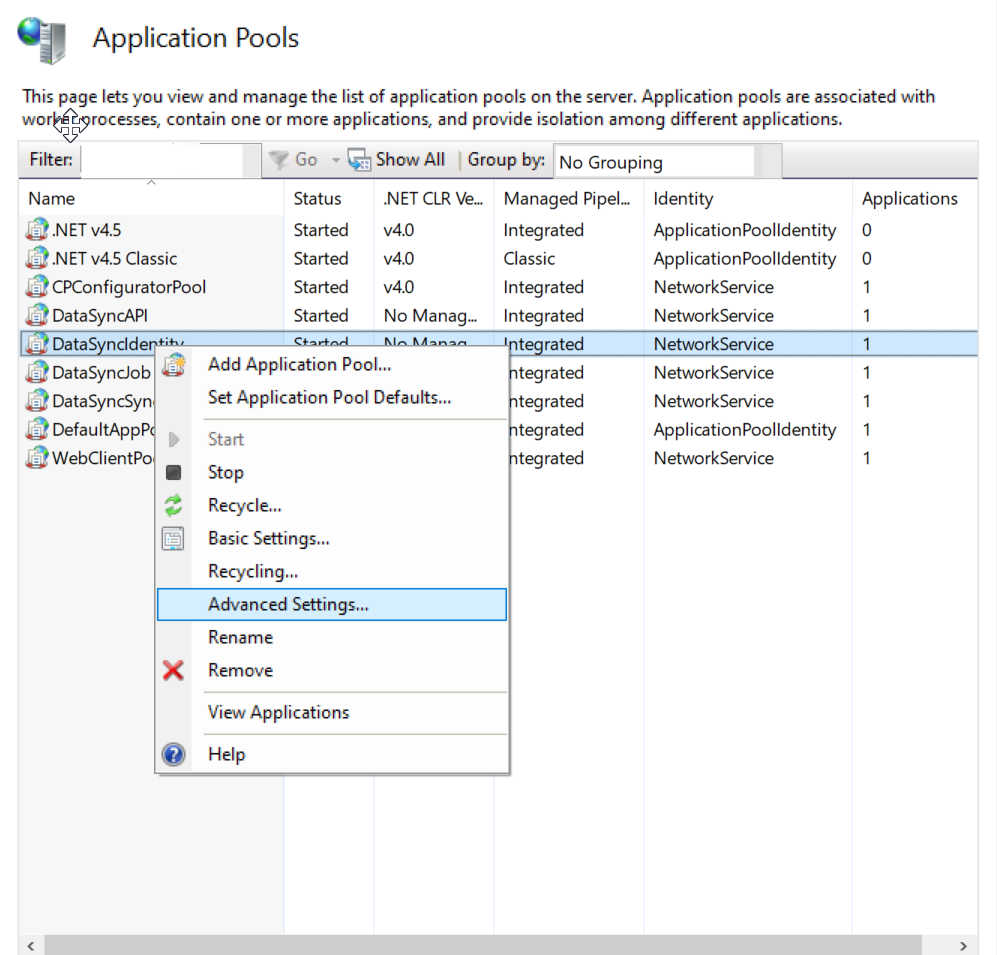Select Rename in the context menu
This screenshot has height=955, width=997.
[240, 638]
